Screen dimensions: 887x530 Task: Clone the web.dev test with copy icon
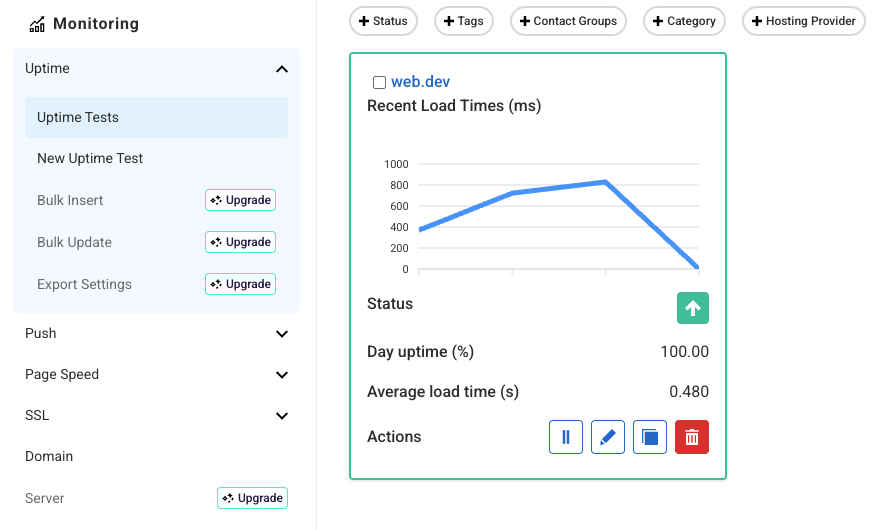649,437
